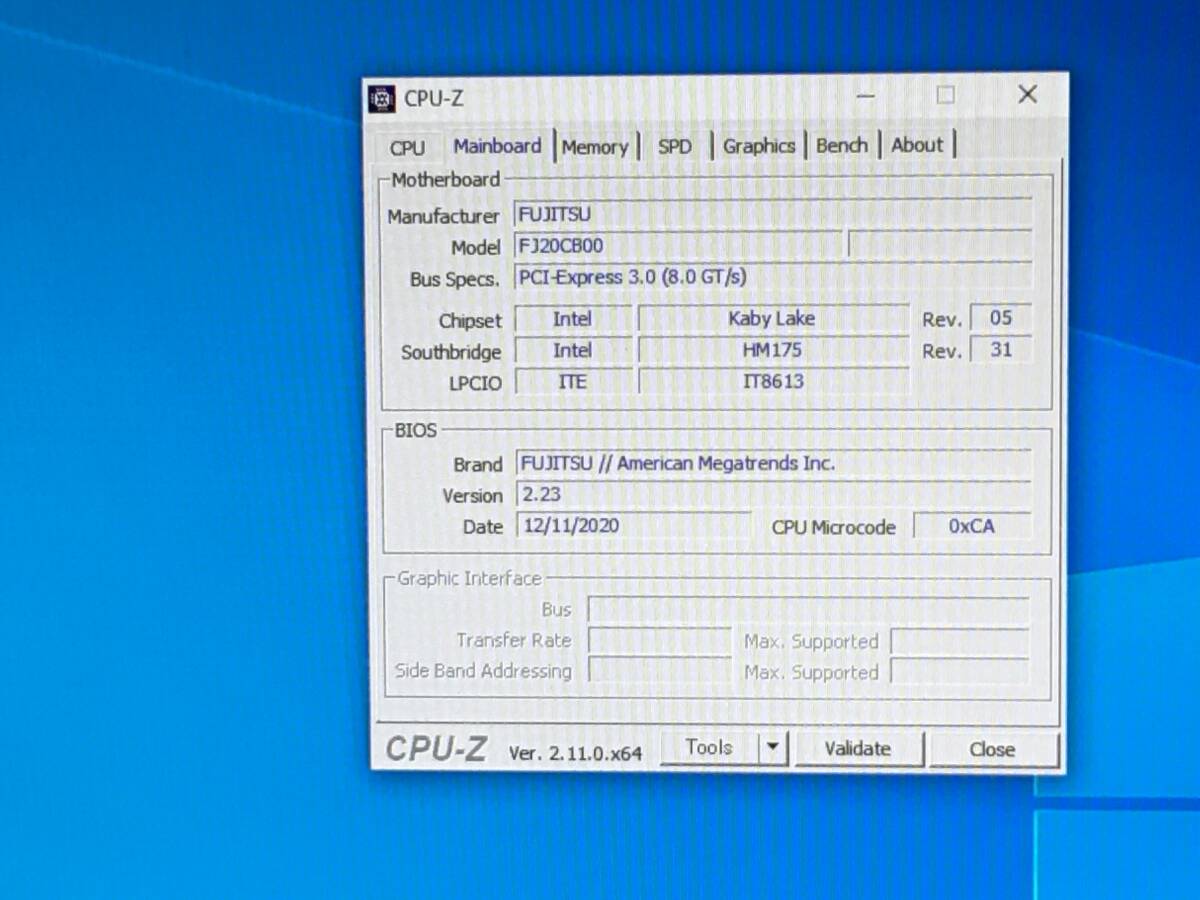Image resolution: width=1200 pixels, height=900 pixels.
Task: Click the CPU Microcode label
Action: tap(833, 527)
